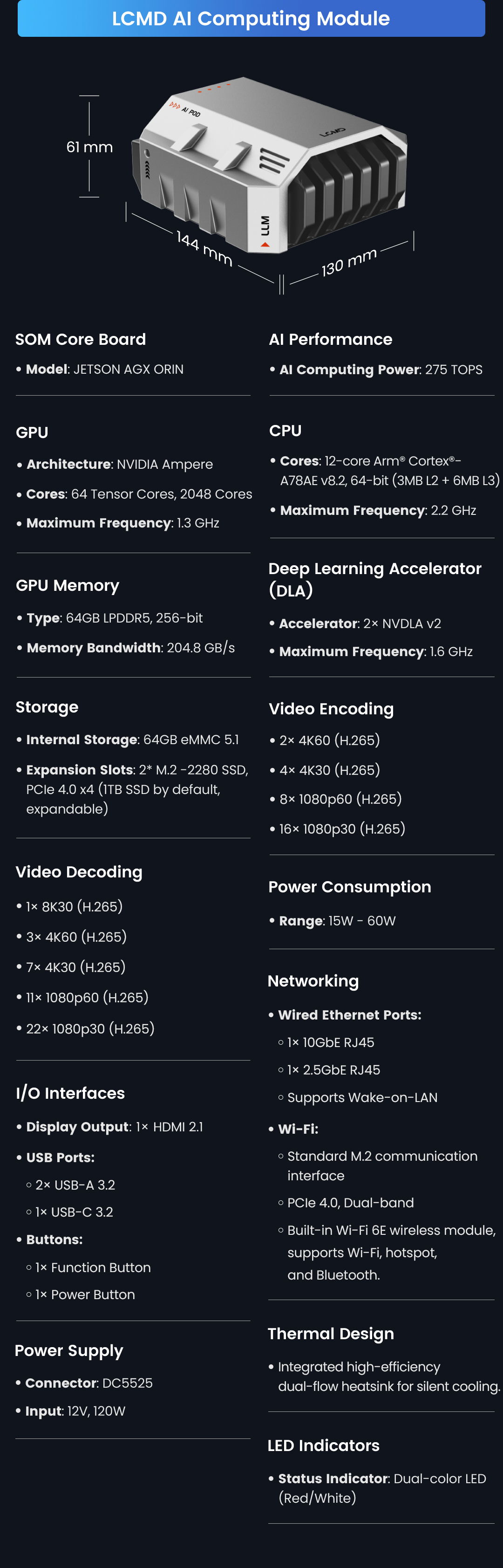
Task: Select the GPU Memory section title
Action: click(x=68, y=586)
